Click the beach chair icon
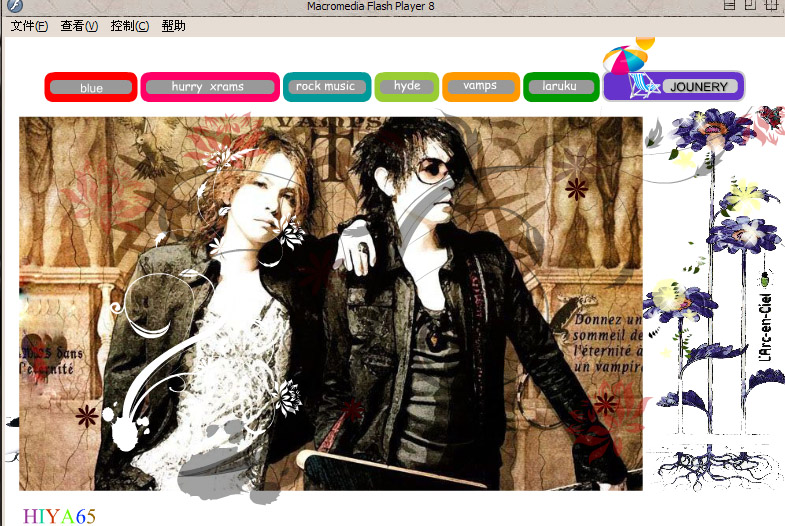 pos(642,86)
